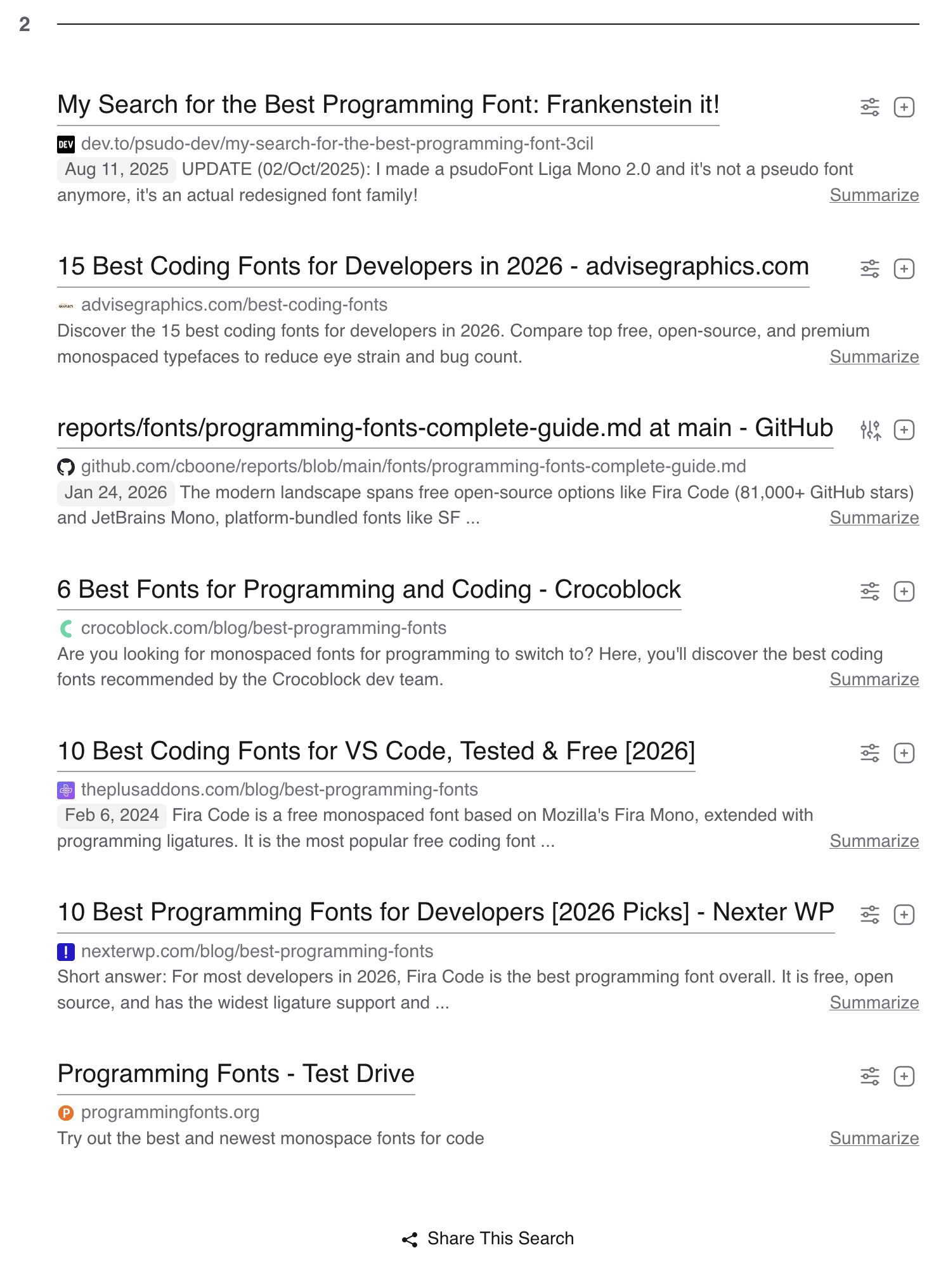
Task: Click the plus icon for Nexter WP result
Action: [x=904, y=915]
